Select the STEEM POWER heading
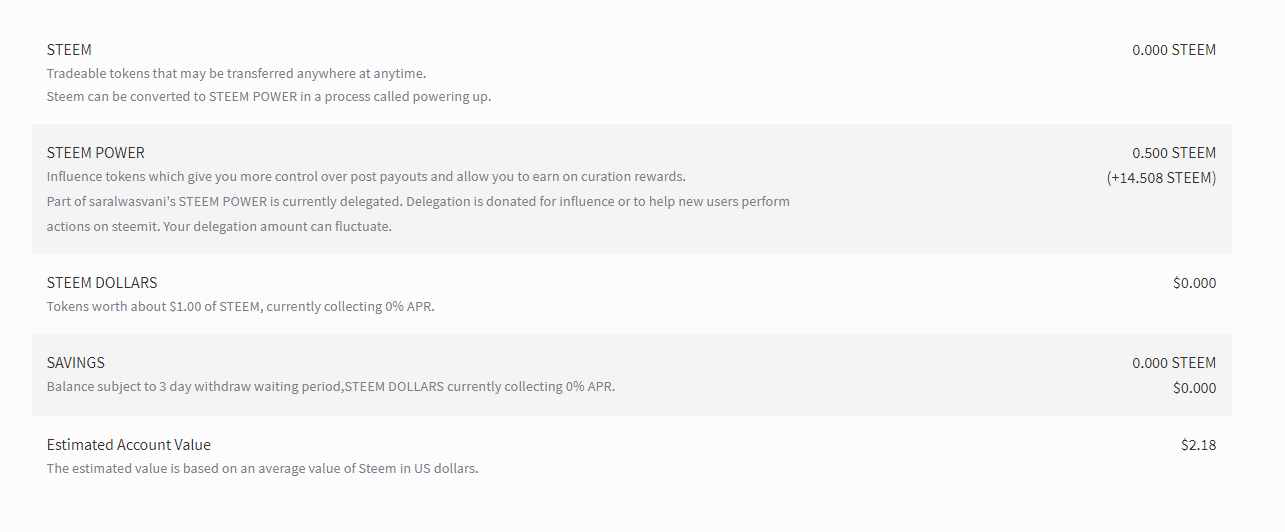Screen dimensions: 1285x532 [96, 153]
